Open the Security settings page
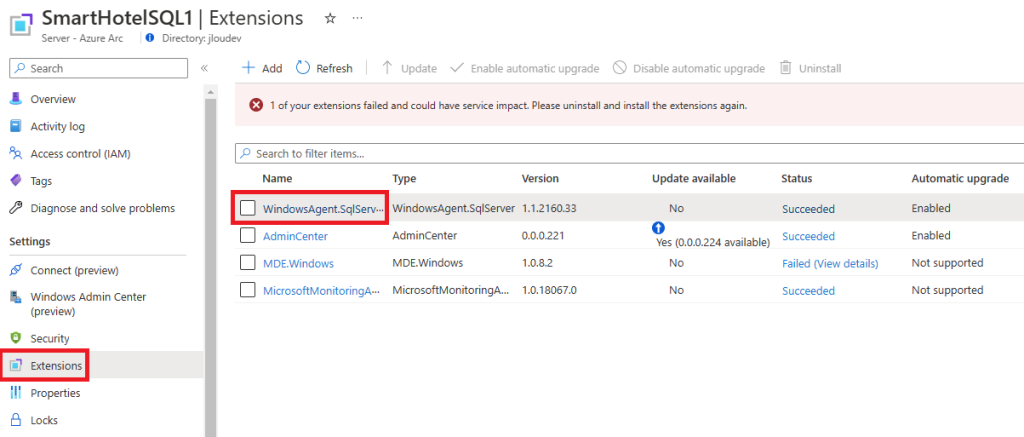The image size is (1024, 437). point(50,339)
